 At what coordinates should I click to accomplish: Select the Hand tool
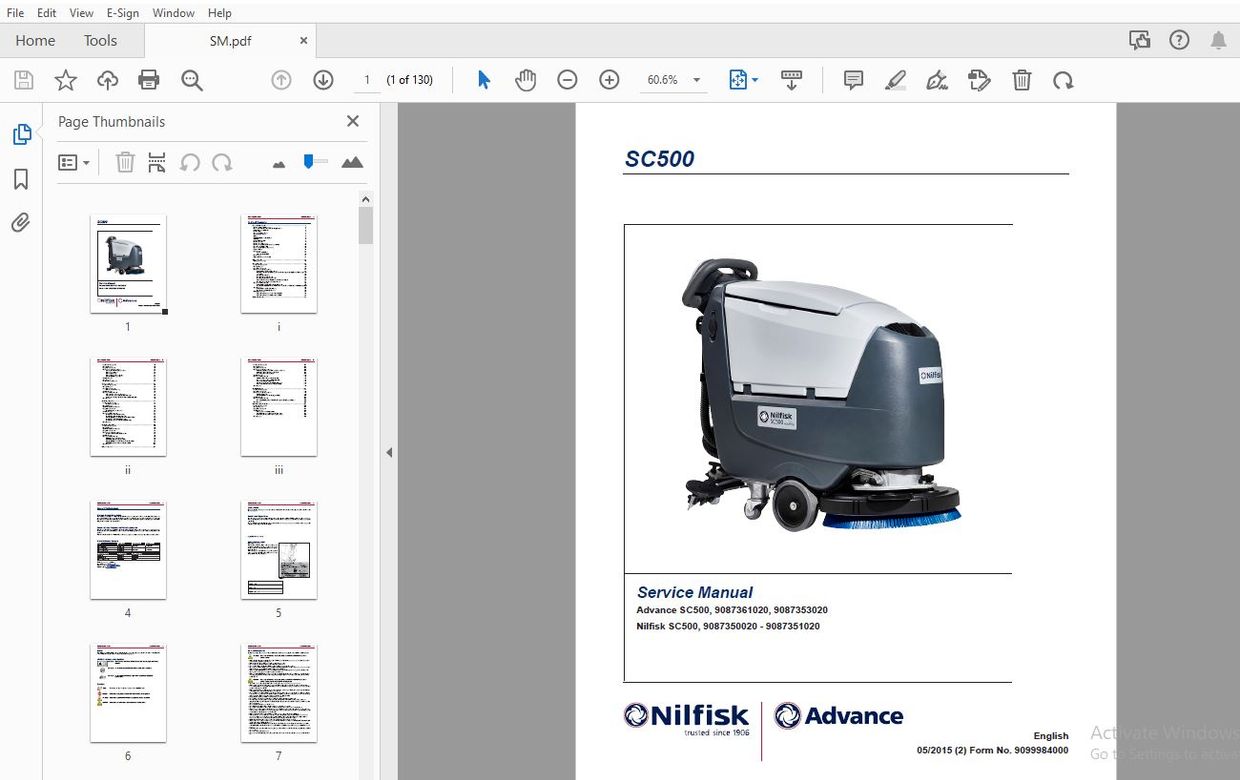click(523, 79)
